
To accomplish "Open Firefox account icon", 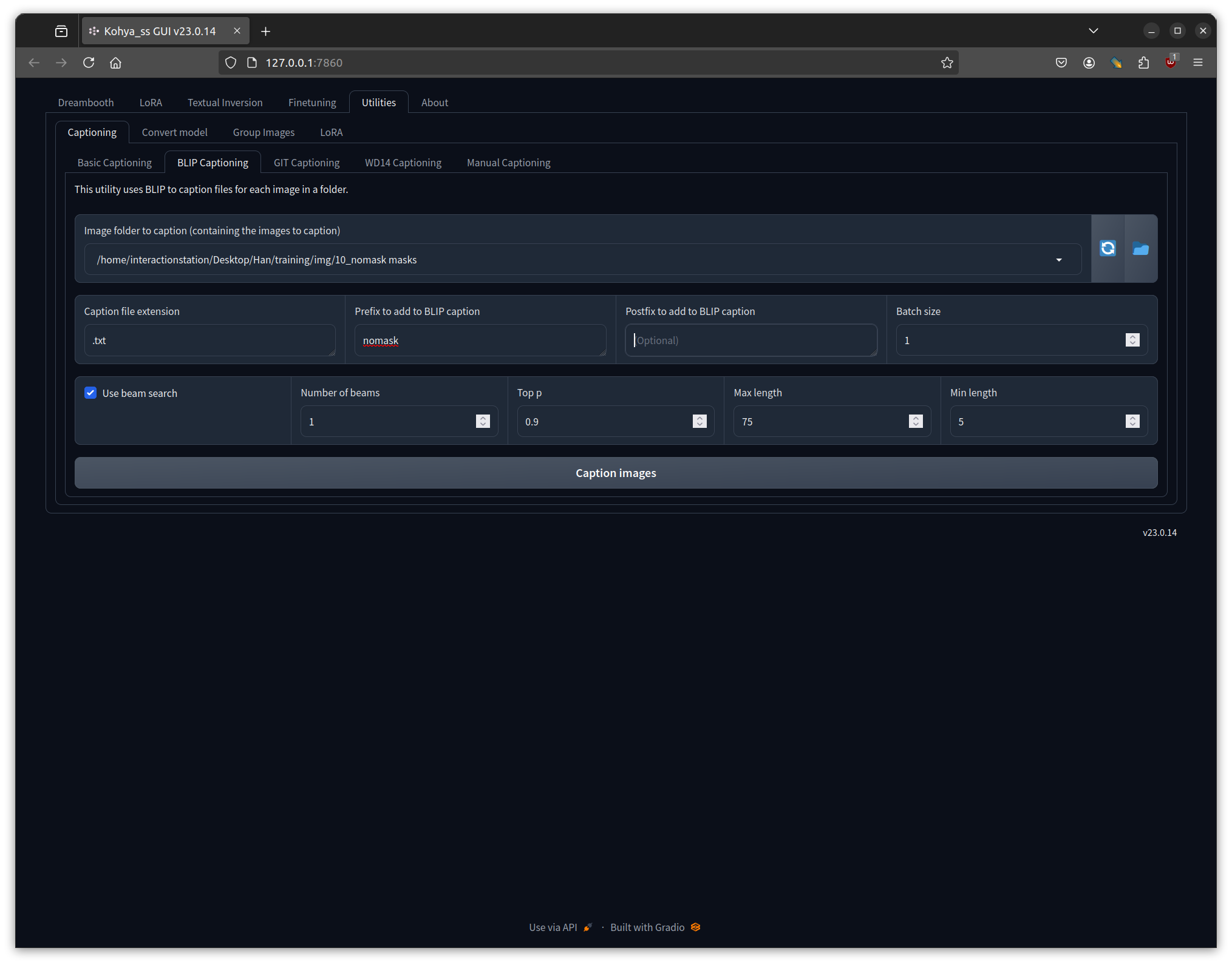I will [x=1089, y=63].
